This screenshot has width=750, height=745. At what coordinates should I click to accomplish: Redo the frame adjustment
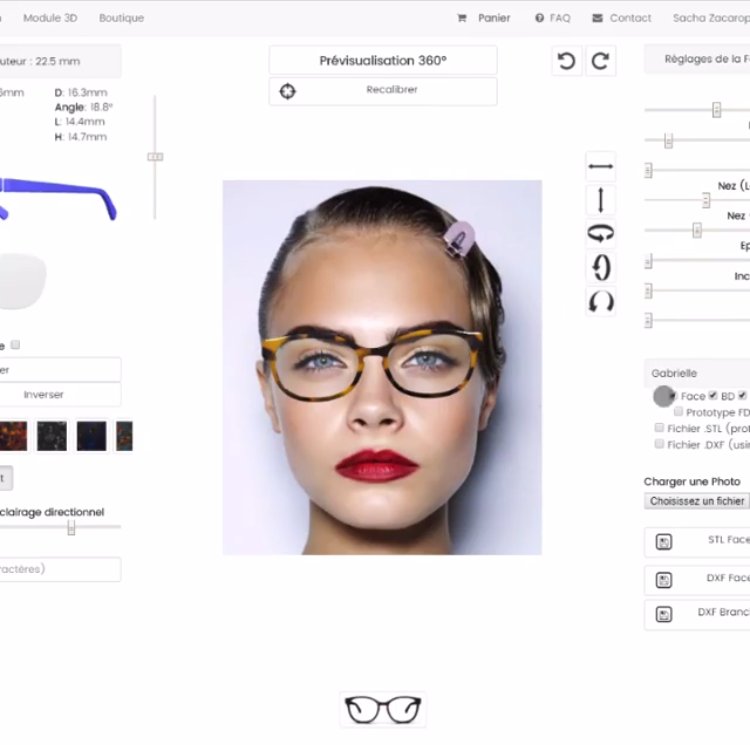pyautogui.click(x=601, y=61)
